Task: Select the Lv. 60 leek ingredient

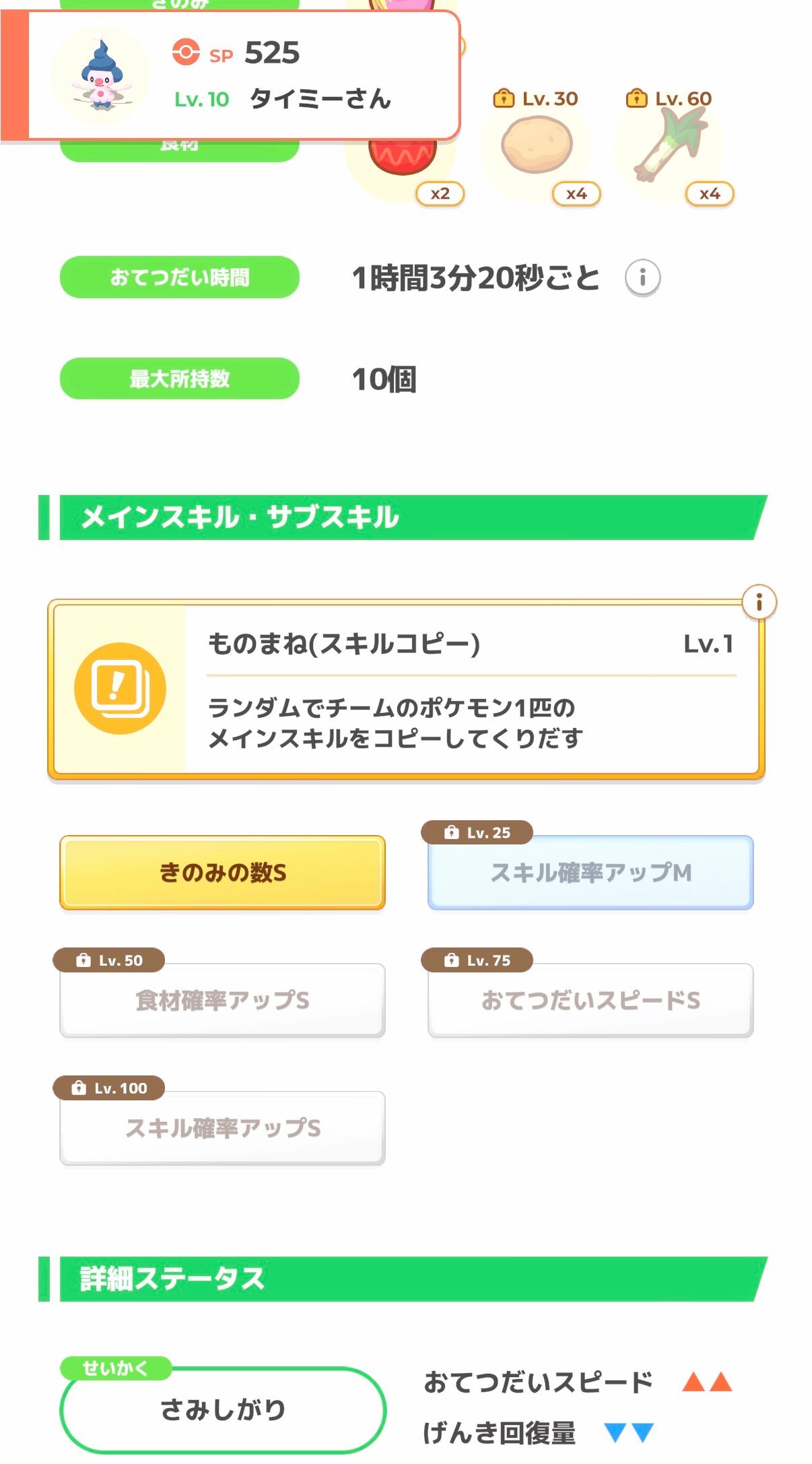Action: coord(669,145)
